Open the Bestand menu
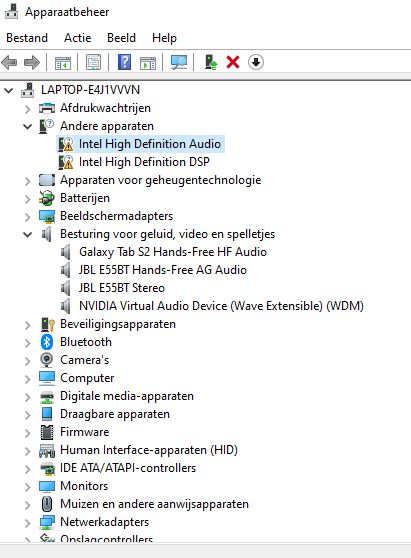Screen dimensions: 411x558 coord(27,38)
